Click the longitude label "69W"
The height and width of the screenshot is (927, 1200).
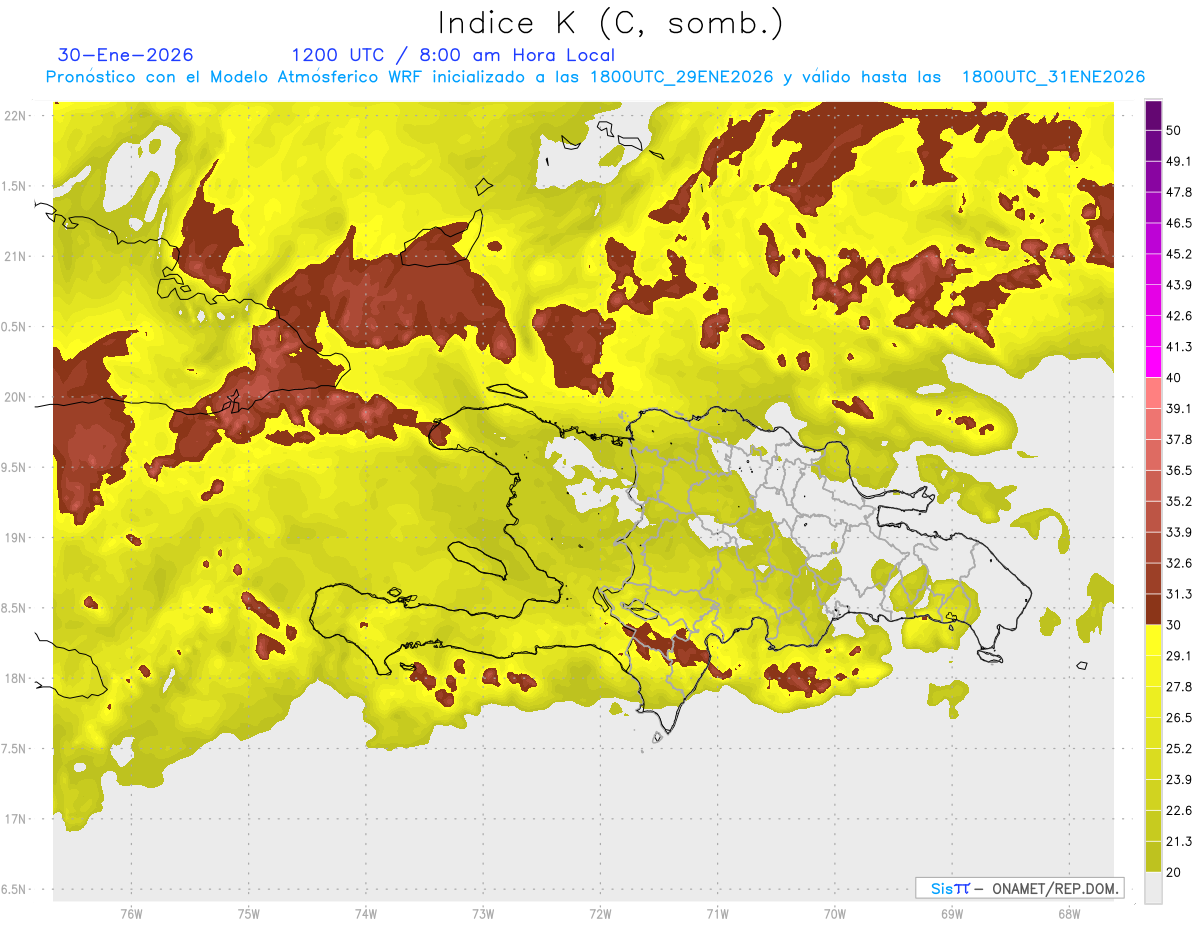click(x=952, y=913)
